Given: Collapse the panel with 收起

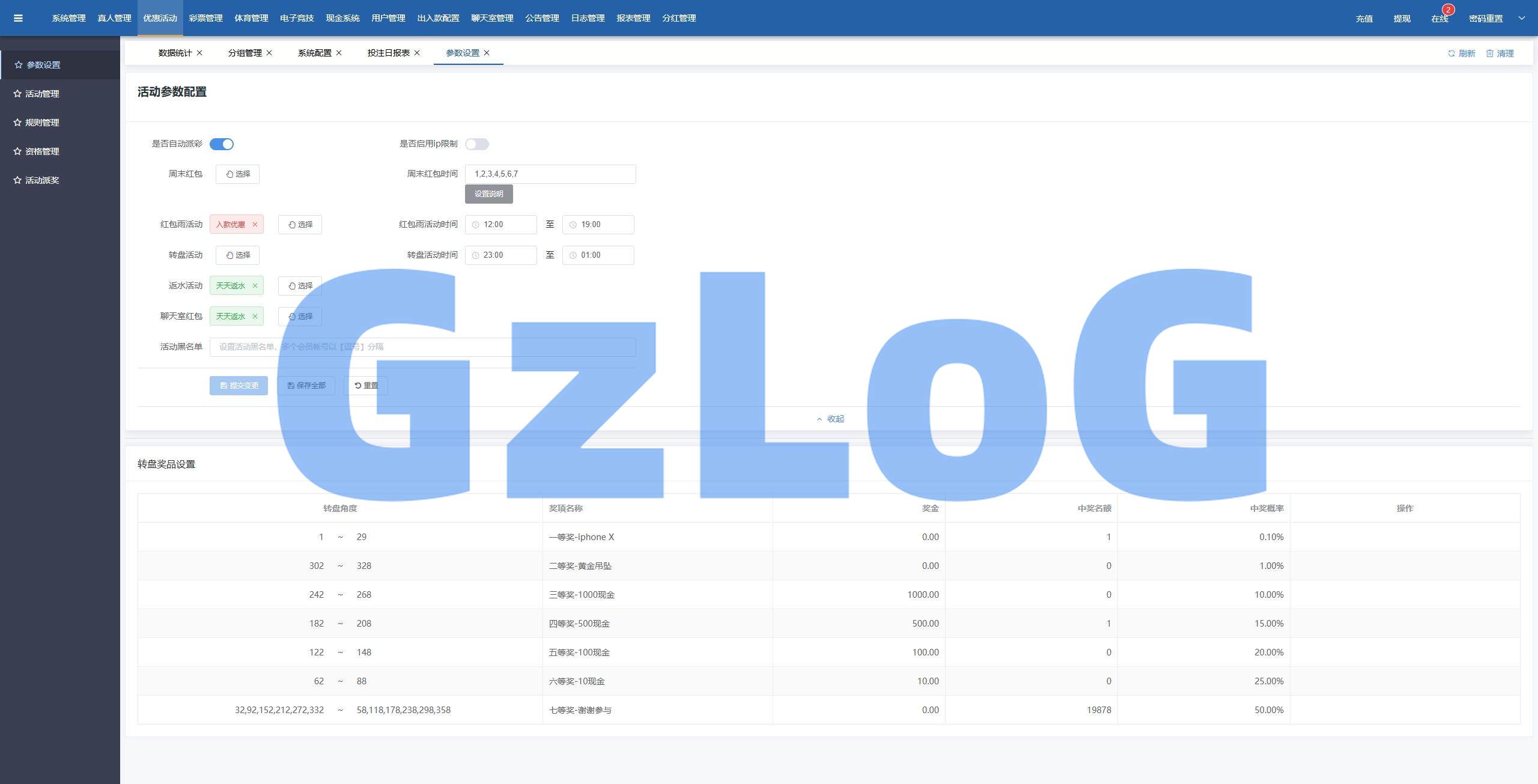Looking at the screenshot, I should [830, 419].
